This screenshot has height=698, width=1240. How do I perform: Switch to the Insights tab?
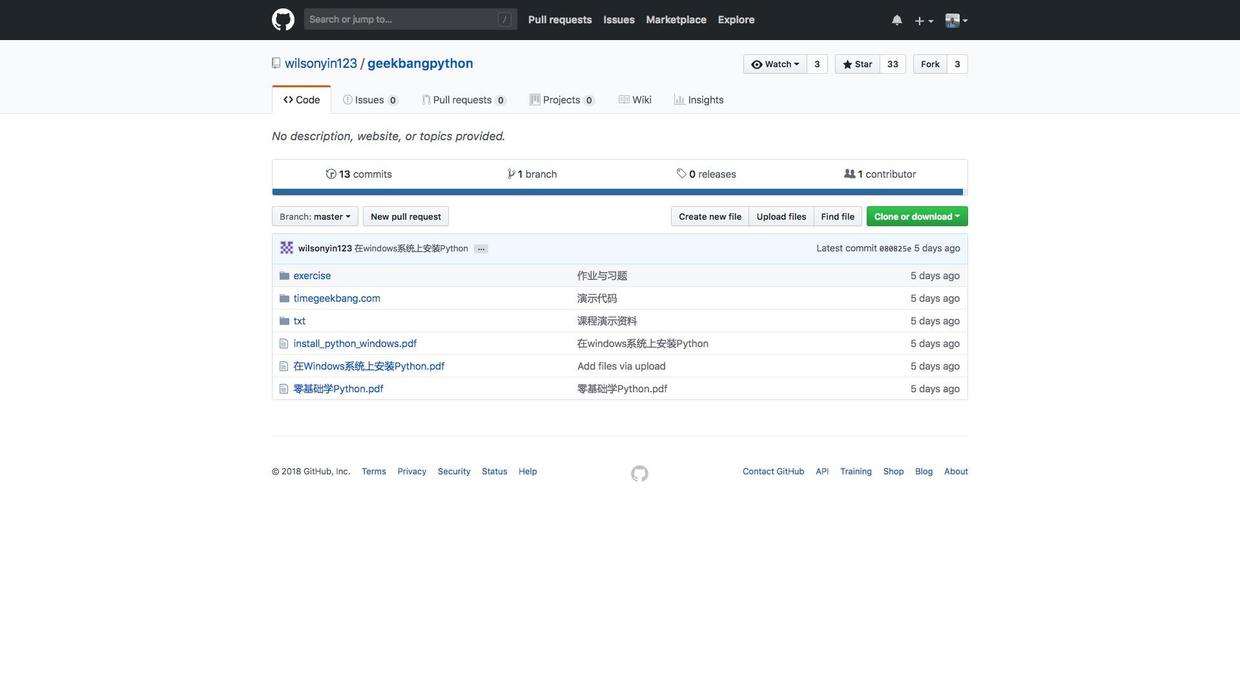tap(699, 100)
